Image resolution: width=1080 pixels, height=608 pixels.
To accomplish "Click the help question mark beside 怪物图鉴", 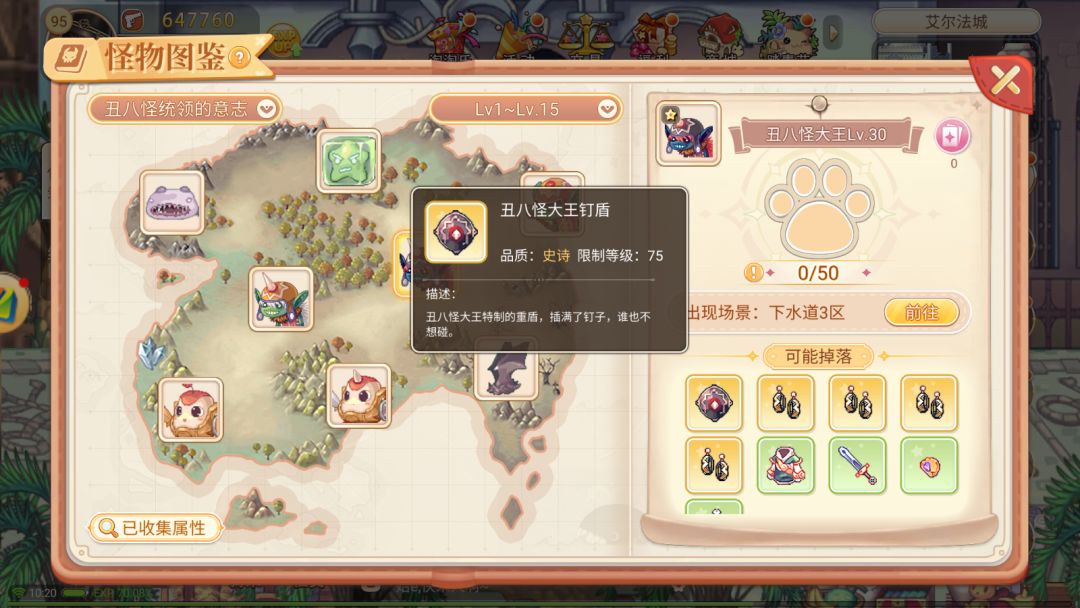I will (x=239, y=57).
